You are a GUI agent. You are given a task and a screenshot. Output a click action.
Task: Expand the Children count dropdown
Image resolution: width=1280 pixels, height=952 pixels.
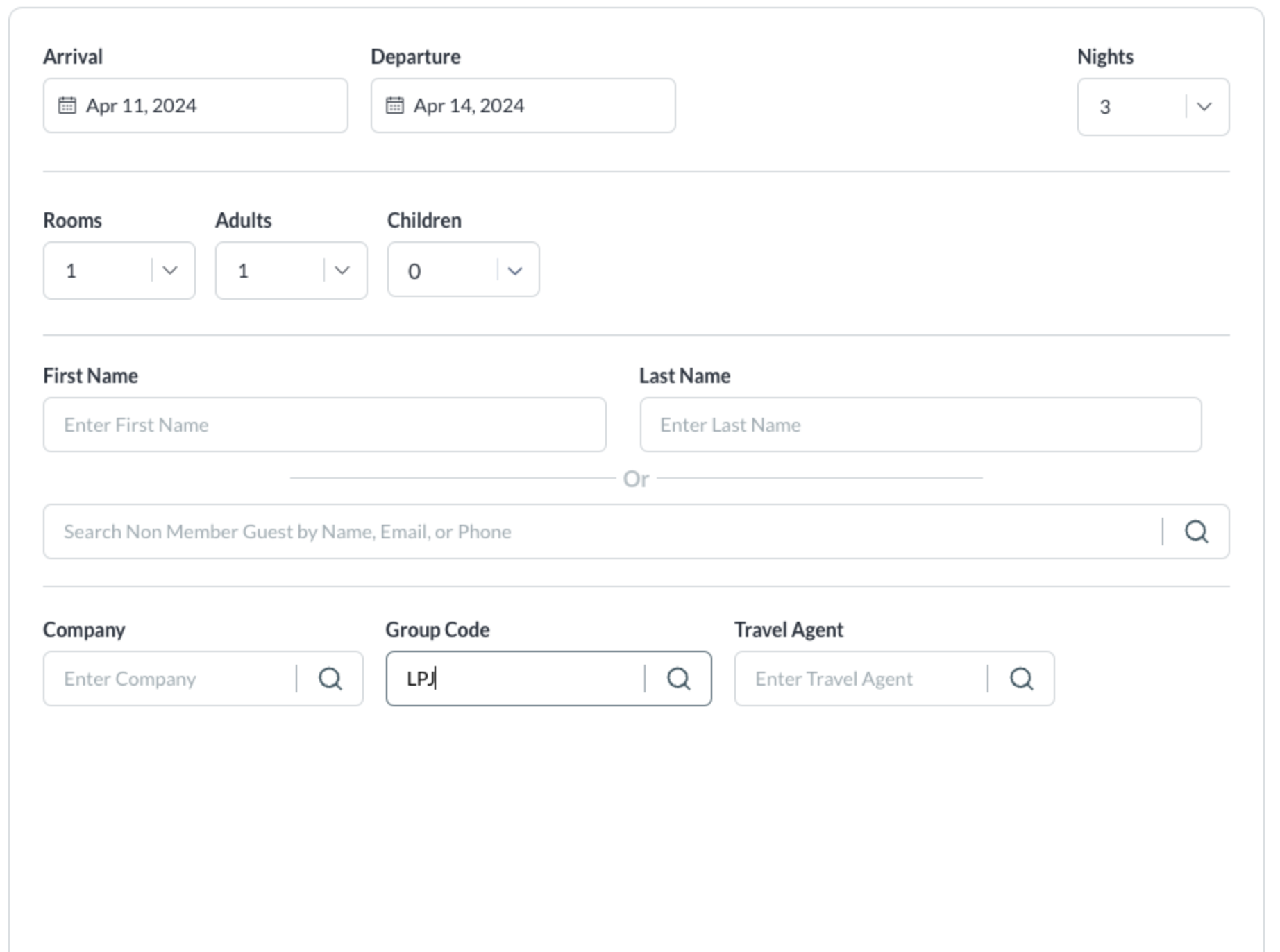click(x=514, y=271)
